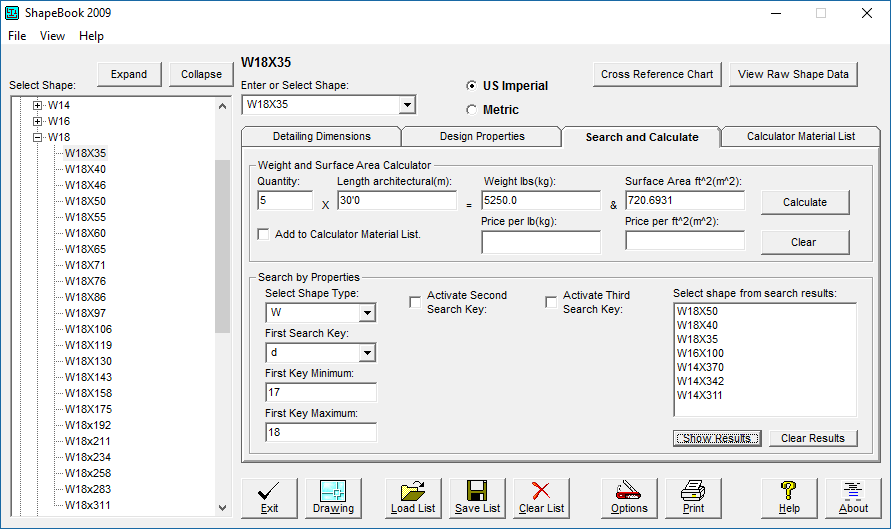Select W18X76 in the shape tree
Image resolution: width=891 pixels, height=529 pixels.
coord(85,281)
